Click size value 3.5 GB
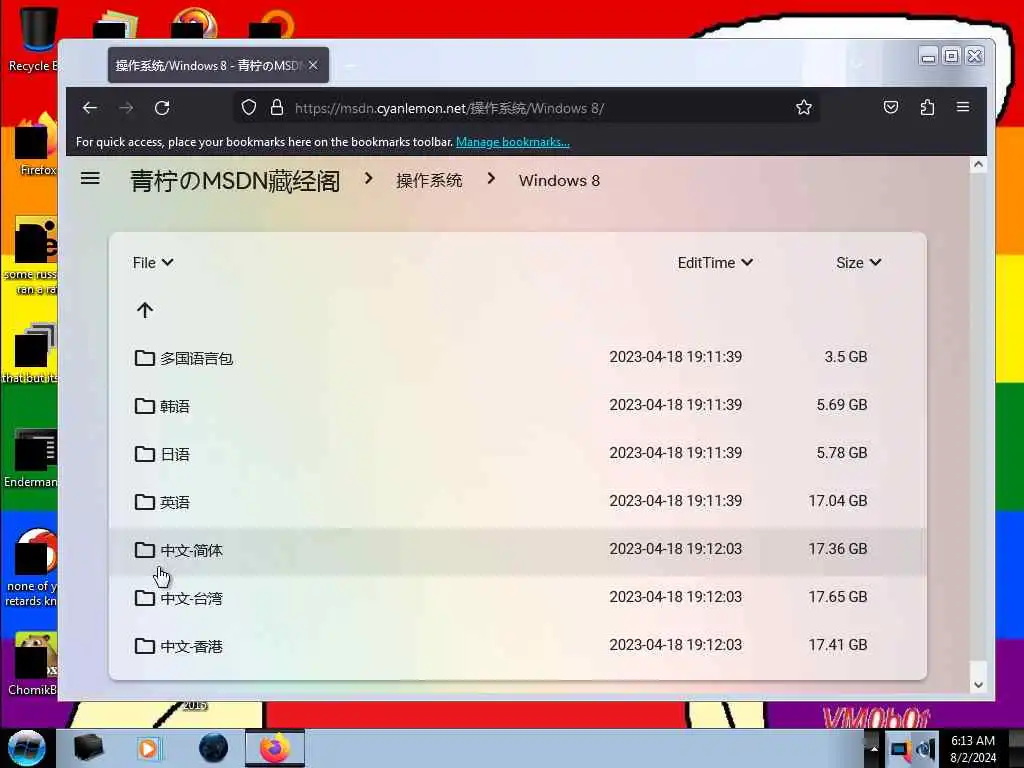1024x768 pixels. coord(846,357)
